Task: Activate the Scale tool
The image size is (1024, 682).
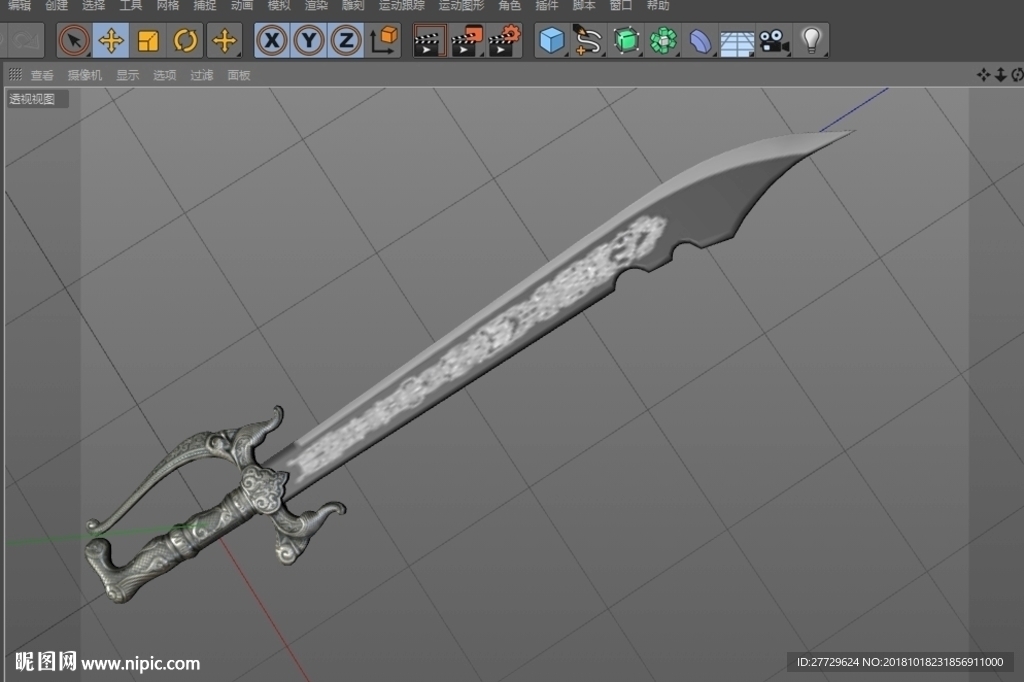Action: pos(148,41)
